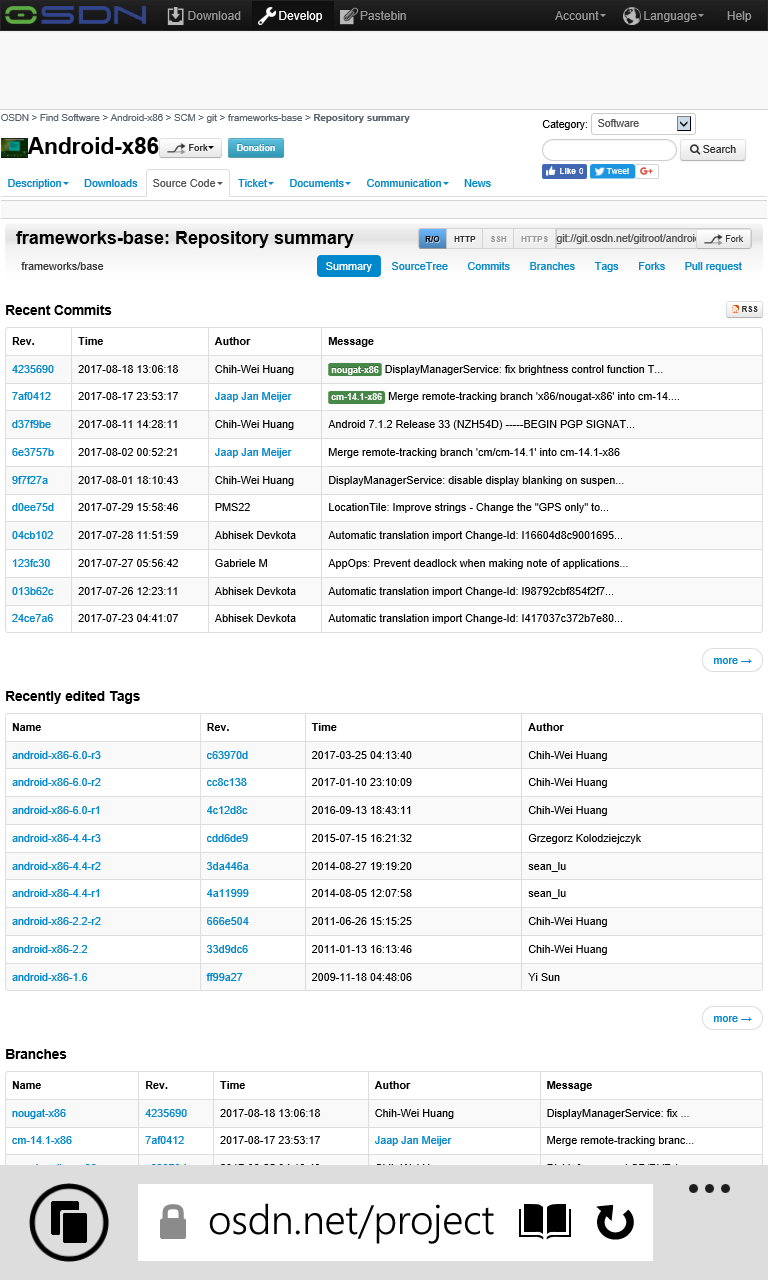This screenshot has height=1280, width=768.
Task: Open the Language globe menu
Action: (x=663, y=15)
